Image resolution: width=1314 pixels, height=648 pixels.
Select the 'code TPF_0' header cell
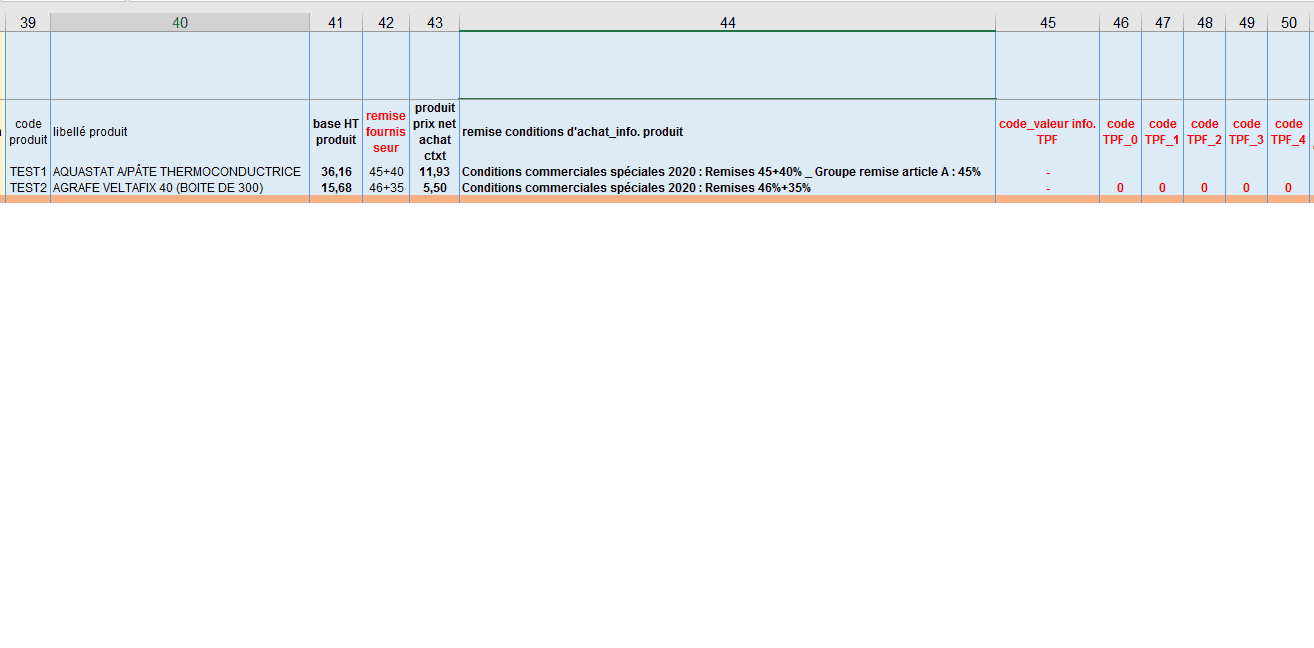point(1120,132)
